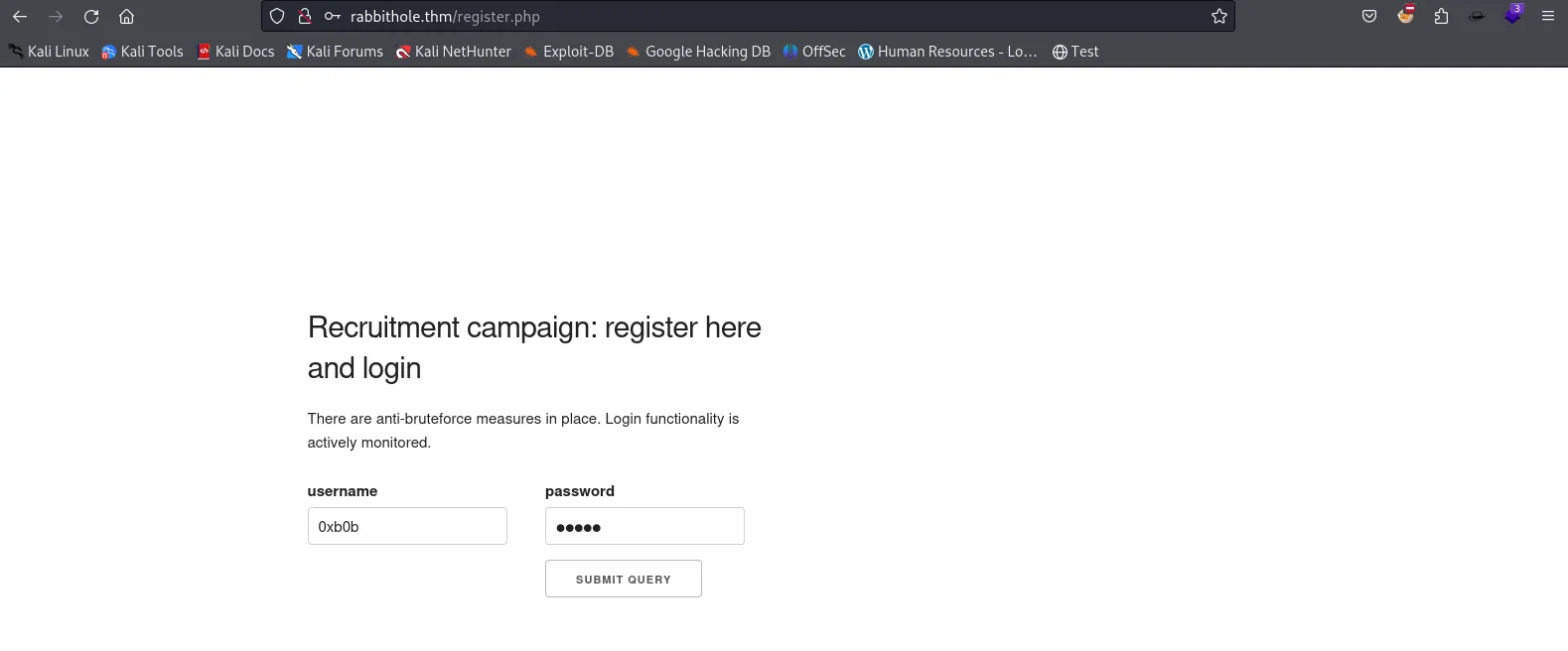This screenshot has width=1568, height=651.
Task: Bookmark this page with the star icon
Action: point(1219,17)
